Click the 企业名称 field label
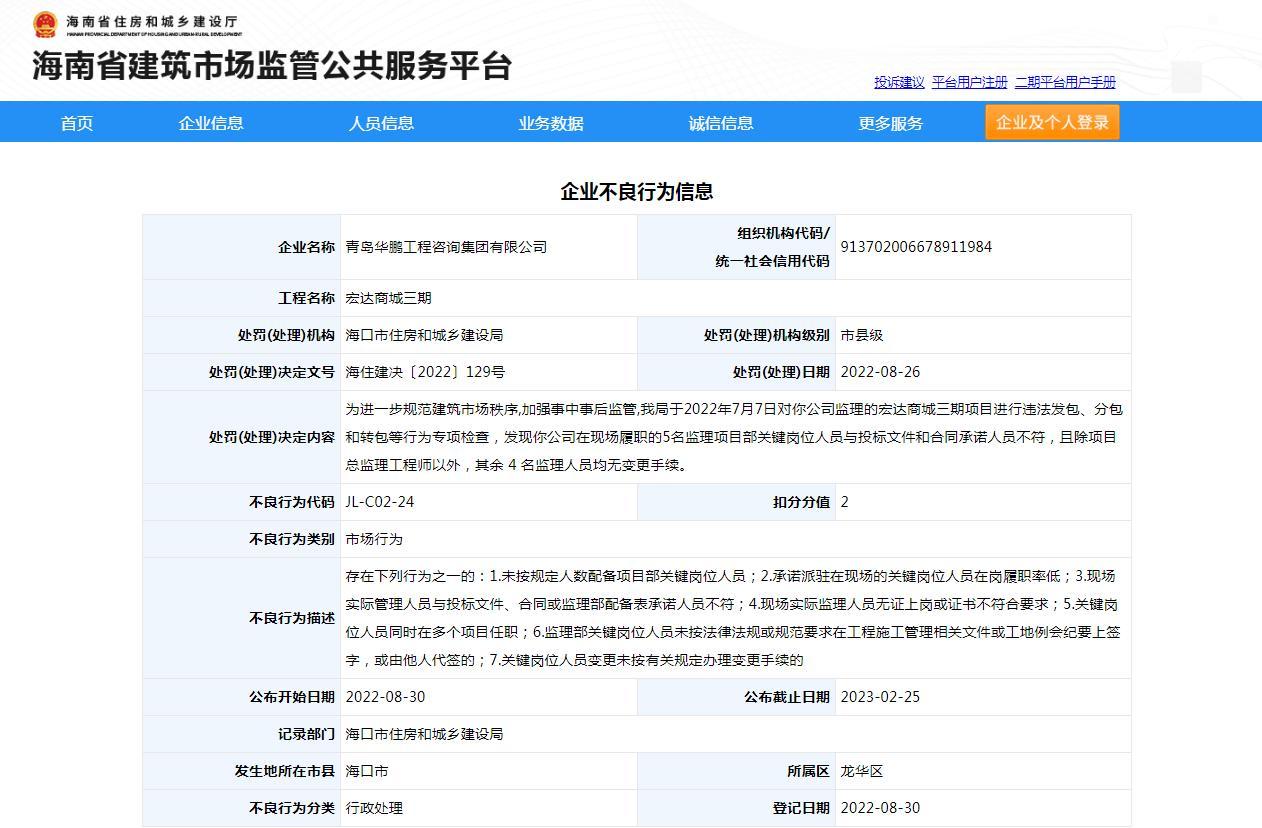The height and width of the screenshot is (828, 1262). coord(306,247)
